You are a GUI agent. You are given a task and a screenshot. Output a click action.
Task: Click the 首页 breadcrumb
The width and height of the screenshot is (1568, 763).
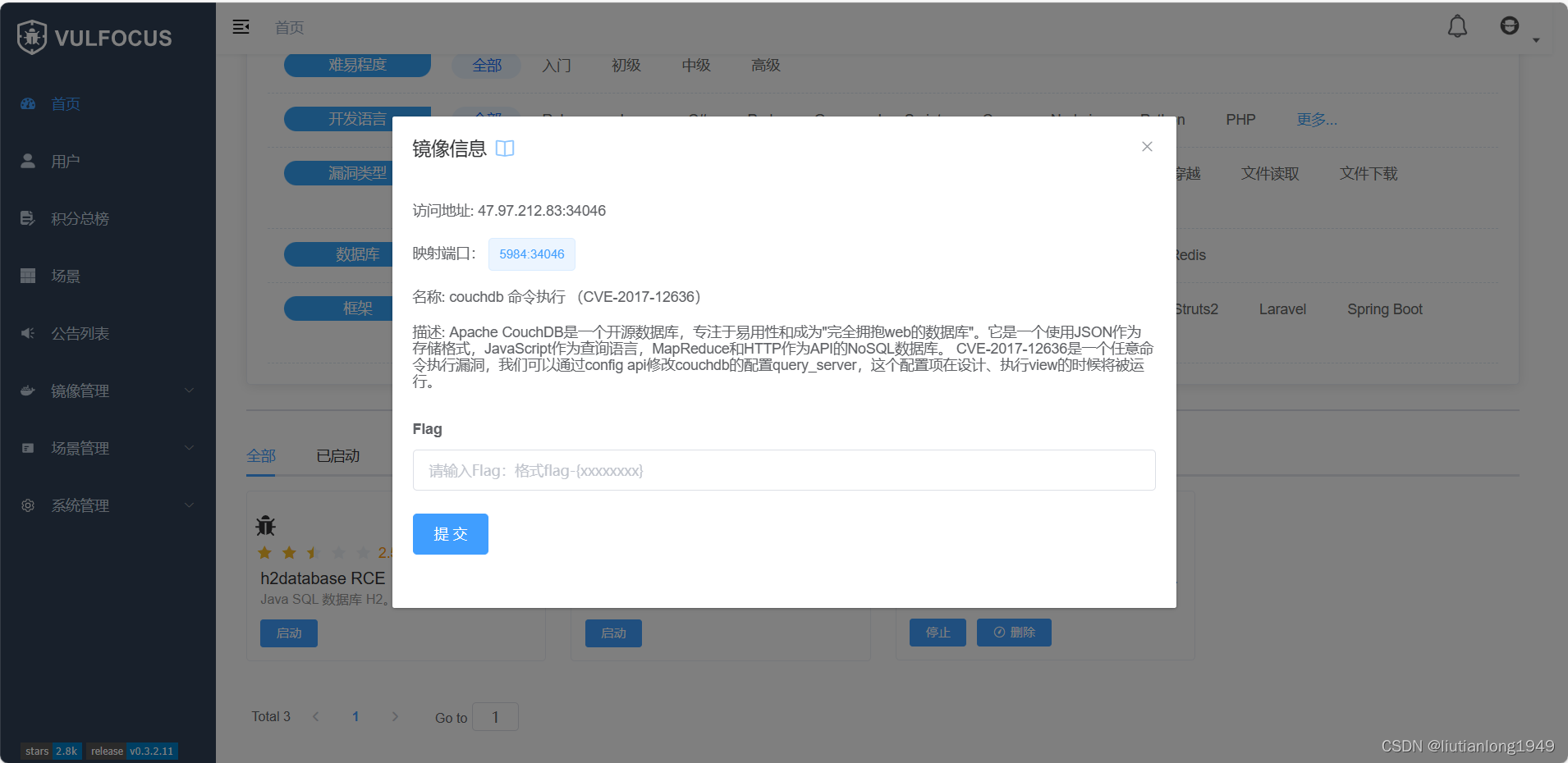pyautogui.click(x=289, y=28)
